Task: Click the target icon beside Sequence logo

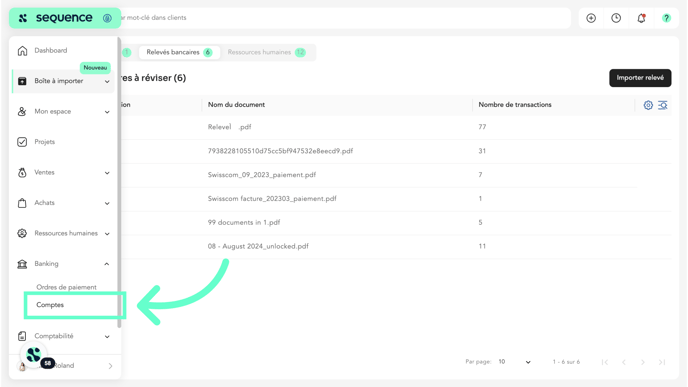Action: point(107,18)
